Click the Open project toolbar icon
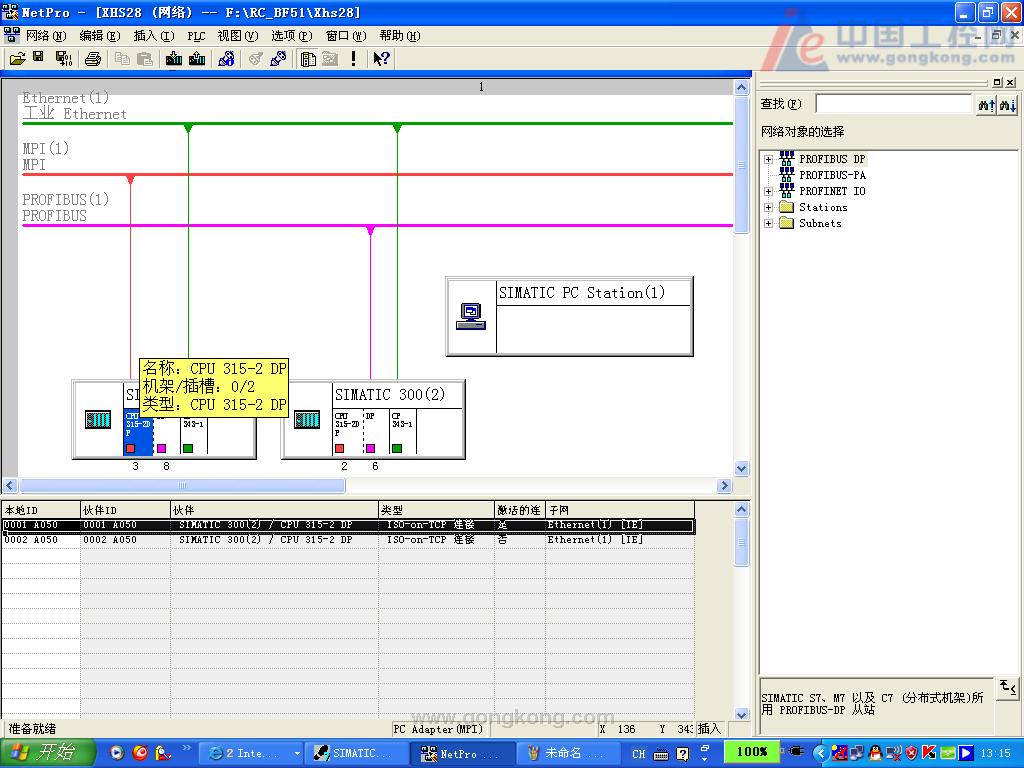 (17, 59)
